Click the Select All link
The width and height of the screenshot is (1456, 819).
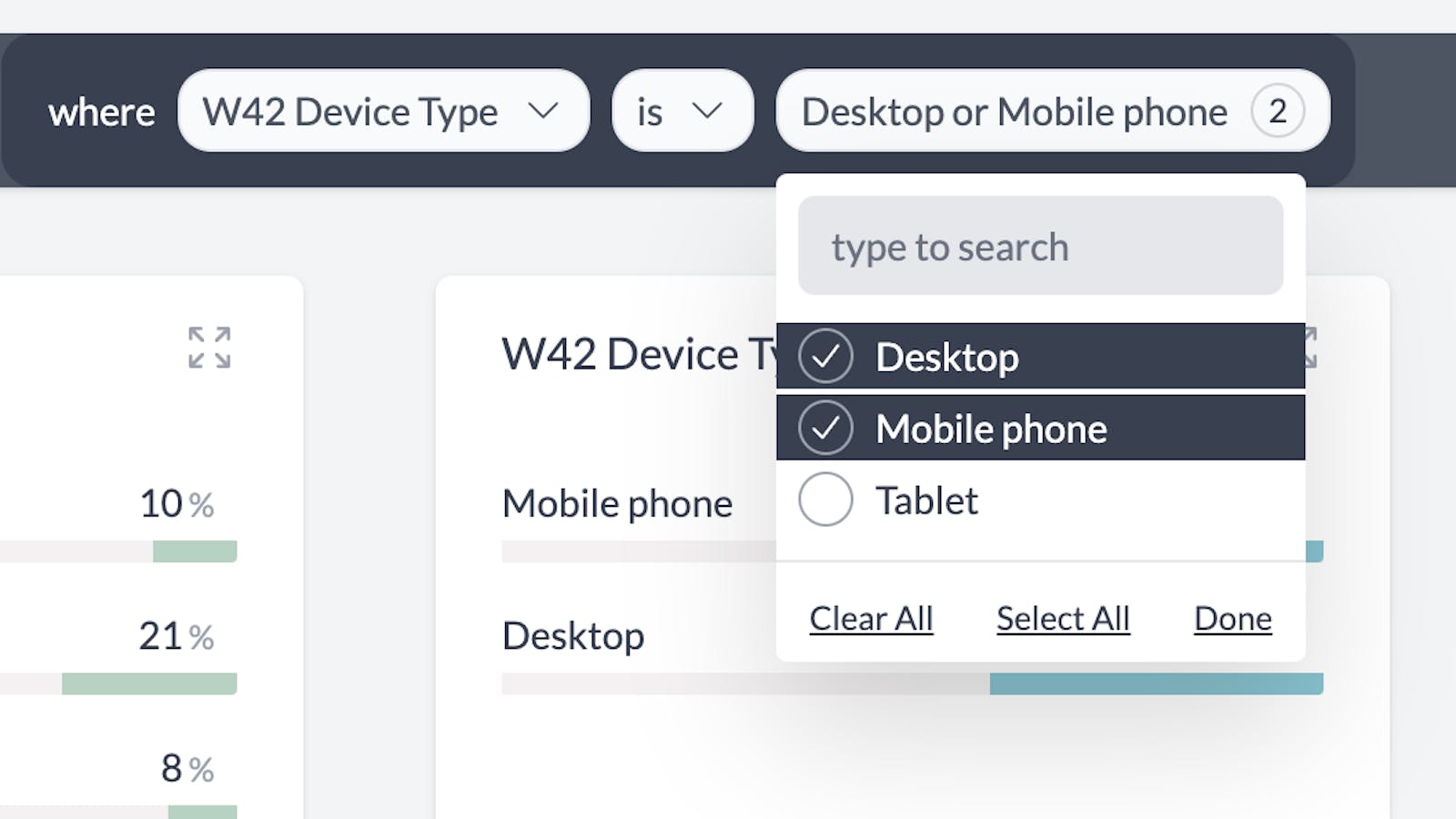(1062, 618)
